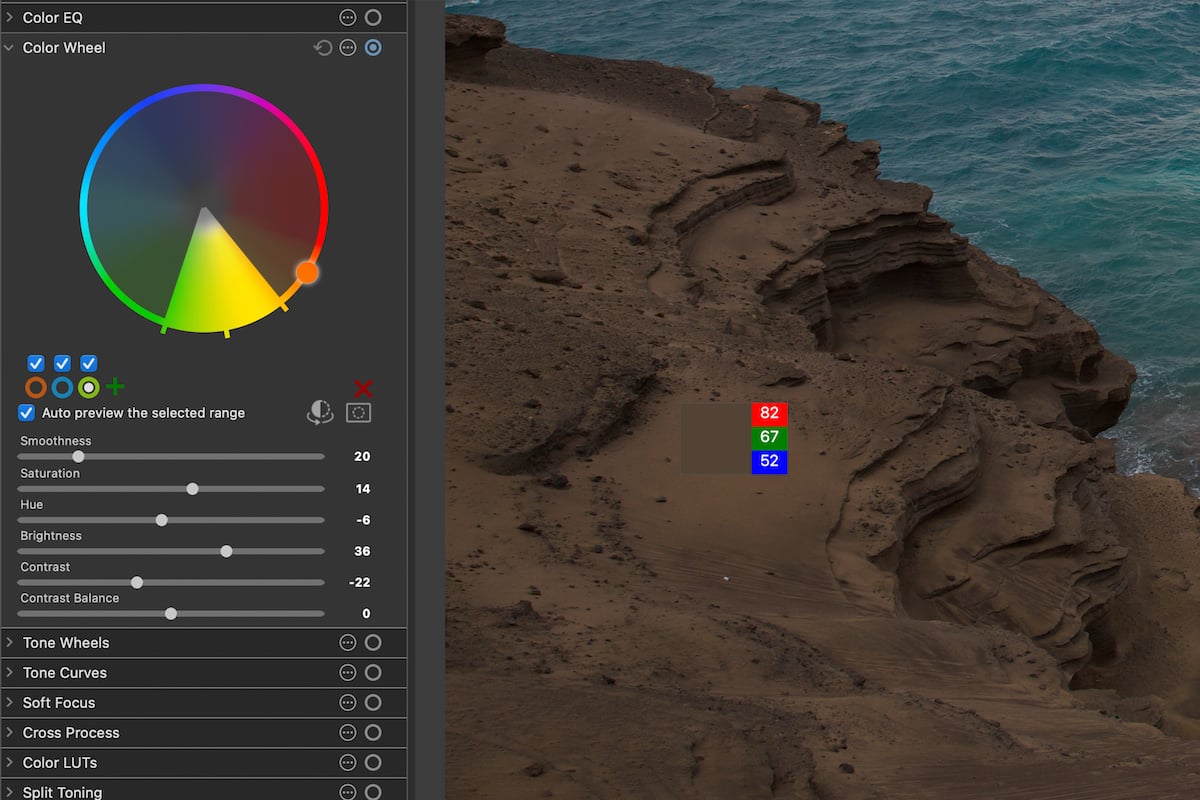
Task: Collapse the Color Wheel panel
Action: 10,47
